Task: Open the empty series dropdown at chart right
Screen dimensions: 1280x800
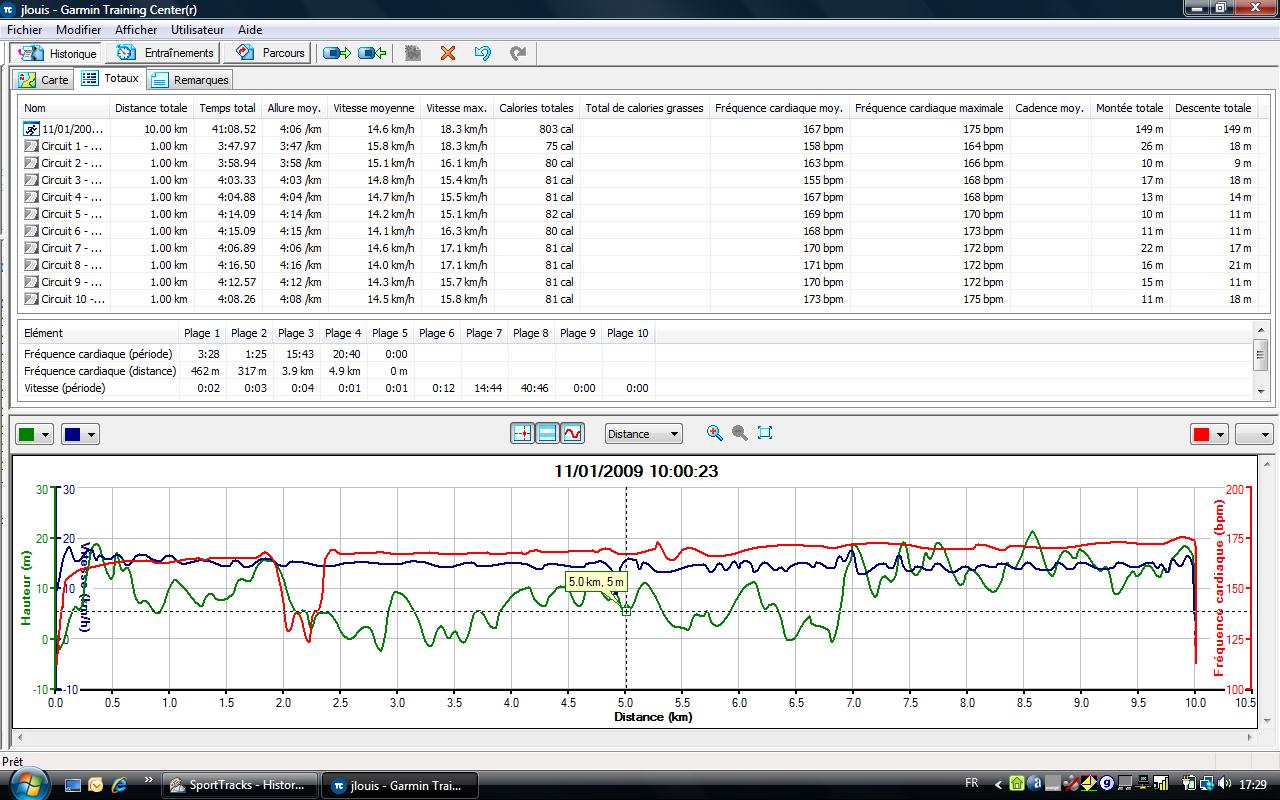Action: 1254,434
